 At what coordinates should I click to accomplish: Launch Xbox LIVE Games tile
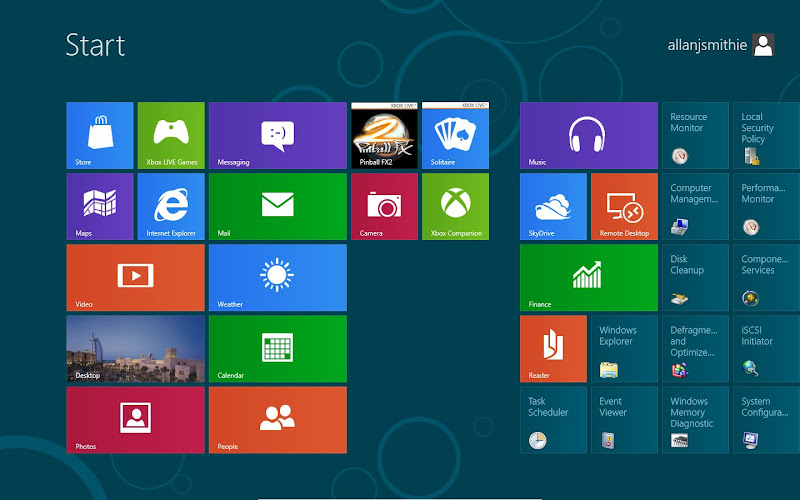tap(171, 135)
